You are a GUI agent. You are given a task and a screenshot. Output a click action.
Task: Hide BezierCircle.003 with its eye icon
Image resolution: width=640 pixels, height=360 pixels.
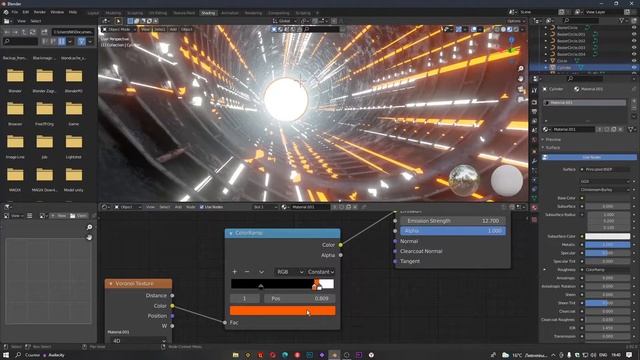tap(634, 47)
